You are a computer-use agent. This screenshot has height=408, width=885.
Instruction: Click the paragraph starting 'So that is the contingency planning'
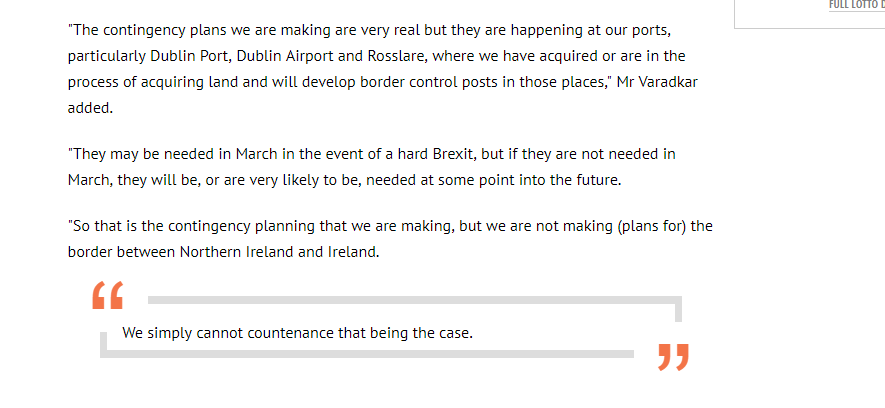[x=391, y=239]
